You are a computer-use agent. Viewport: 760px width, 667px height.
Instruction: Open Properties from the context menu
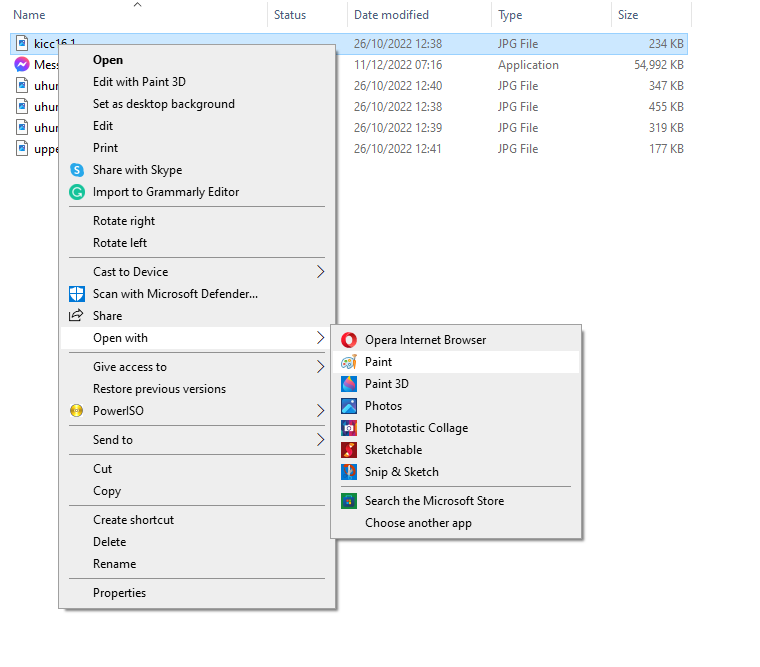(x=119, y=593)
